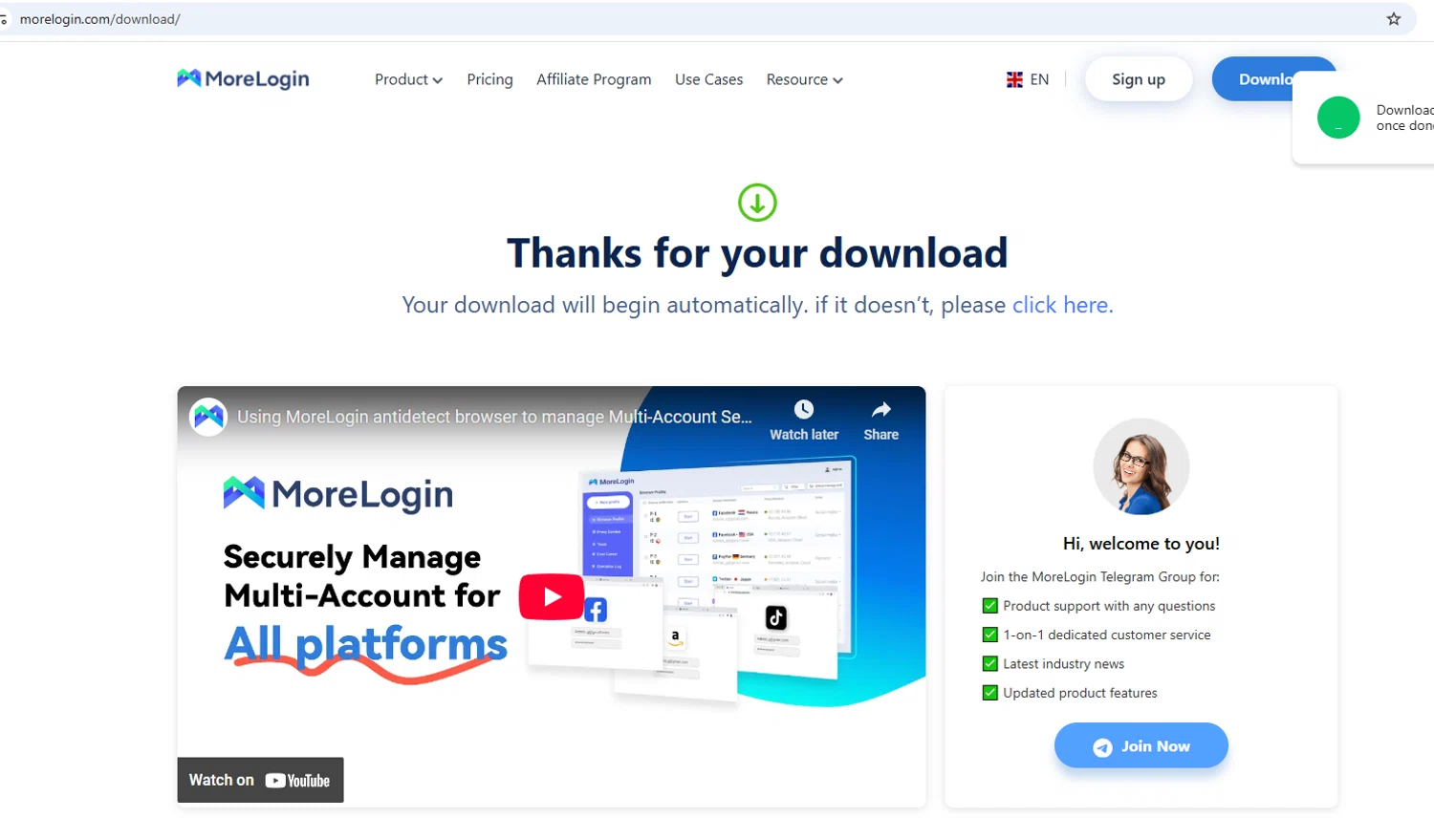
Task: Open the MoreLogin channel avatar on video
Action: pos(208,417)
